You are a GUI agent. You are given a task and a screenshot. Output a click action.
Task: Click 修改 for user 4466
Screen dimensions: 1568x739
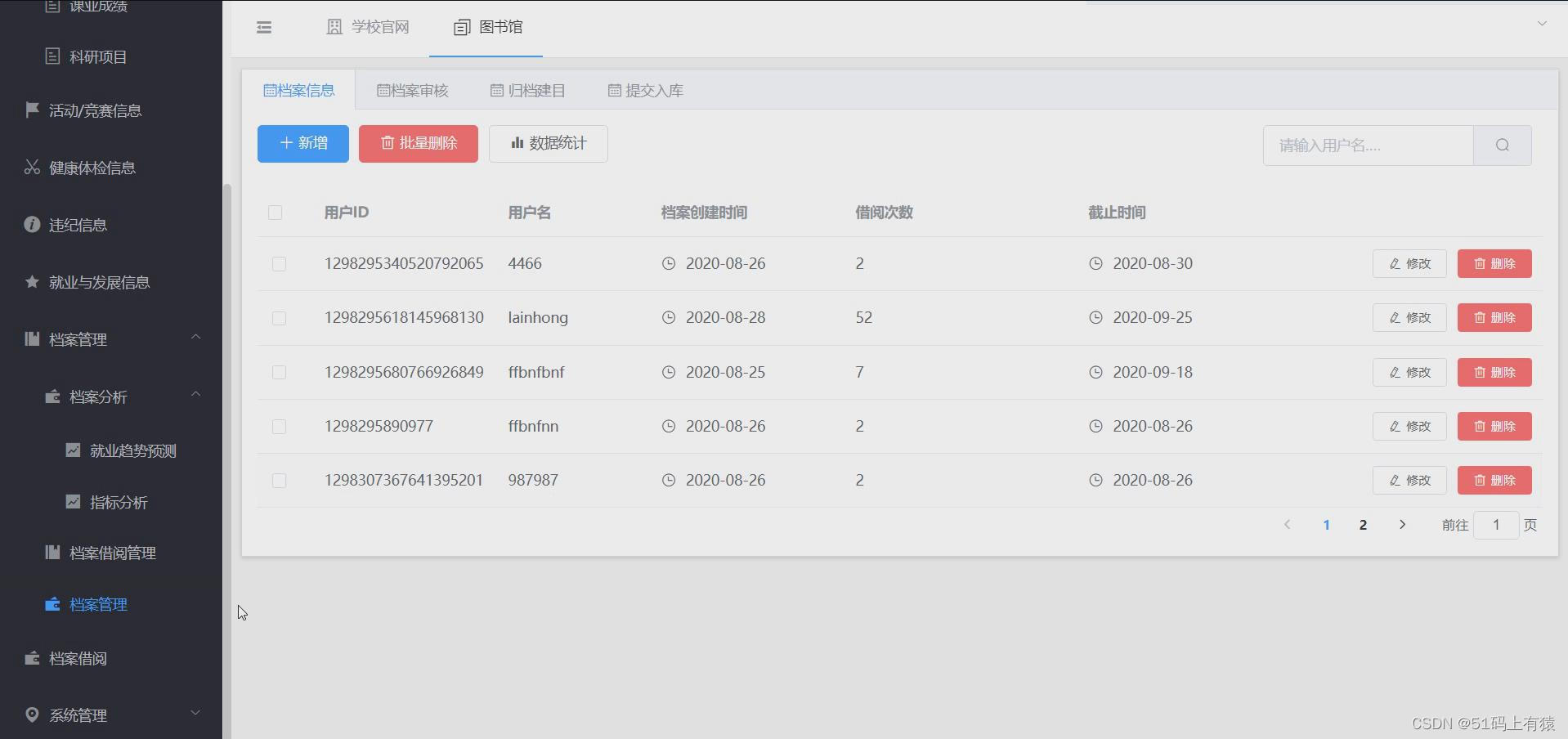[x=1409, y=264]
